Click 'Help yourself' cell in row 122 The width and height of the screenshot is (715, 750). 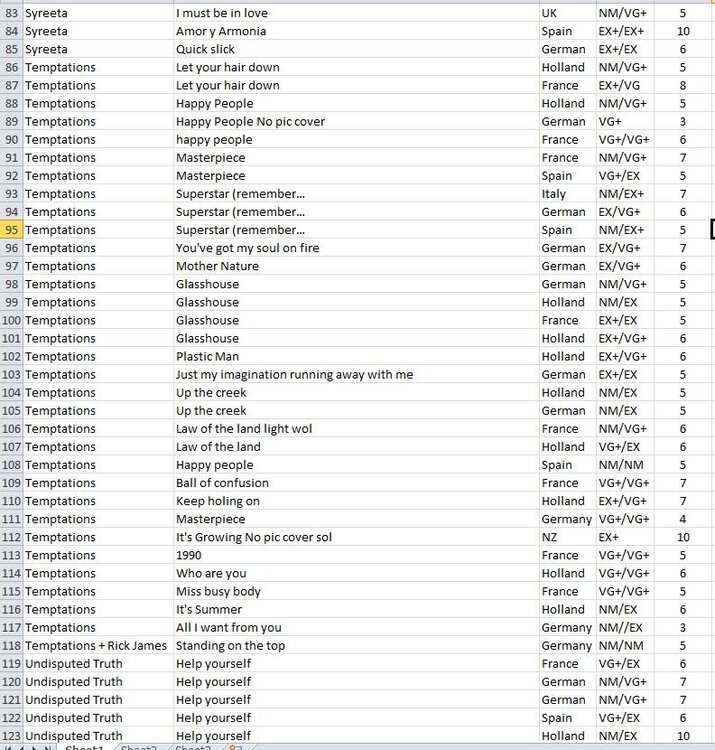[355, 718]
